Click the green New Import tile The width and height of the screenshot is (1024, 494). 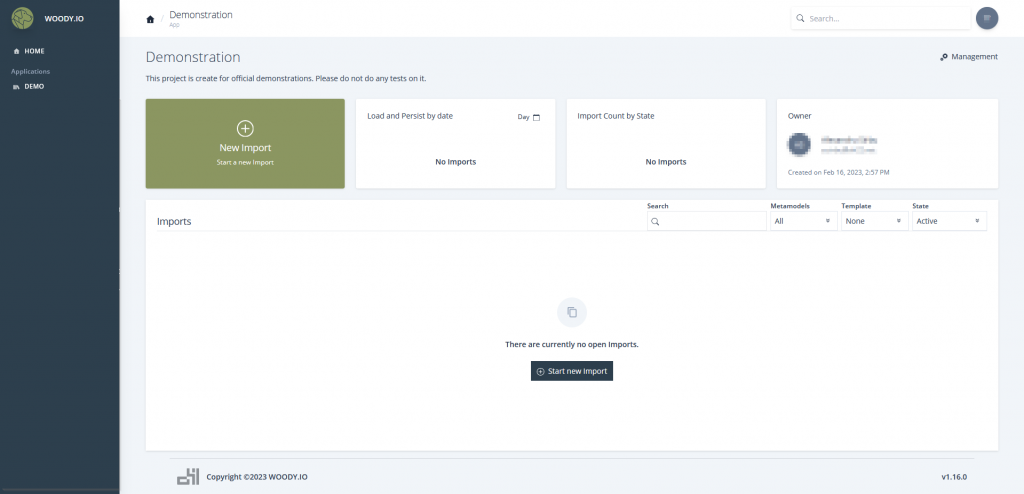point(245,143)
